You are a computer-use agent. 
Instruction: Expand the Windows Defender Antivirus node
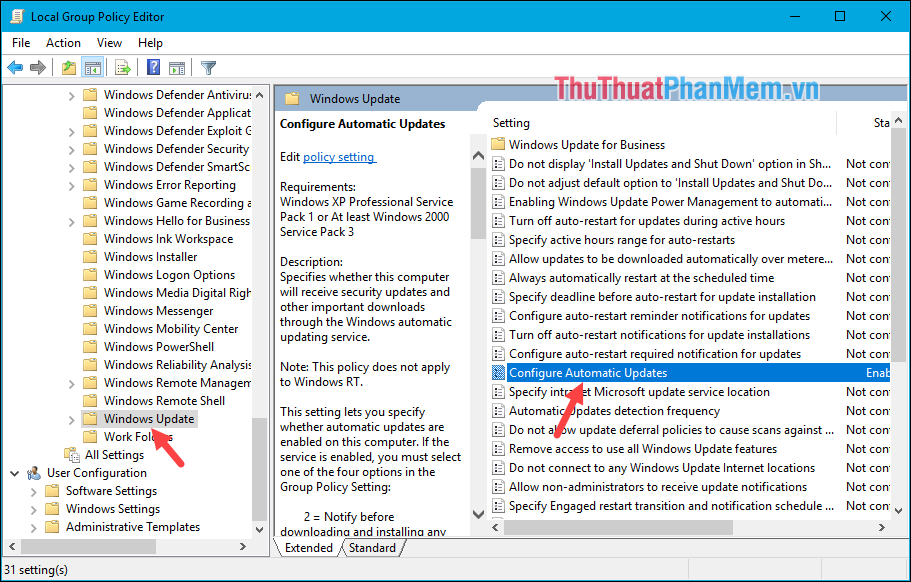pos(71,94)
